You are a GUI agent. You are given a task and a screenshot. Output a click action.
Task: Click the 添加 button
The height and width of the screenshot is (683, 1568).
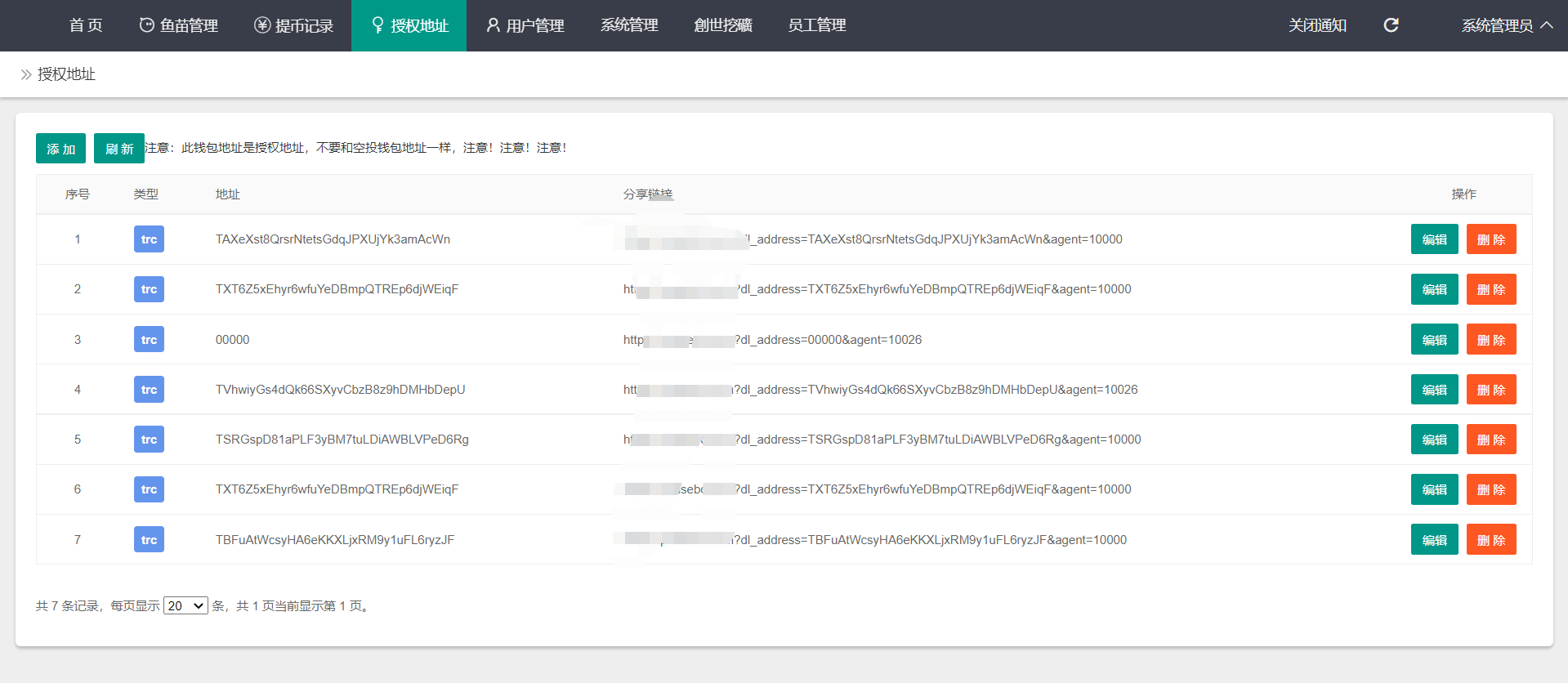click(x=60, y=149)
